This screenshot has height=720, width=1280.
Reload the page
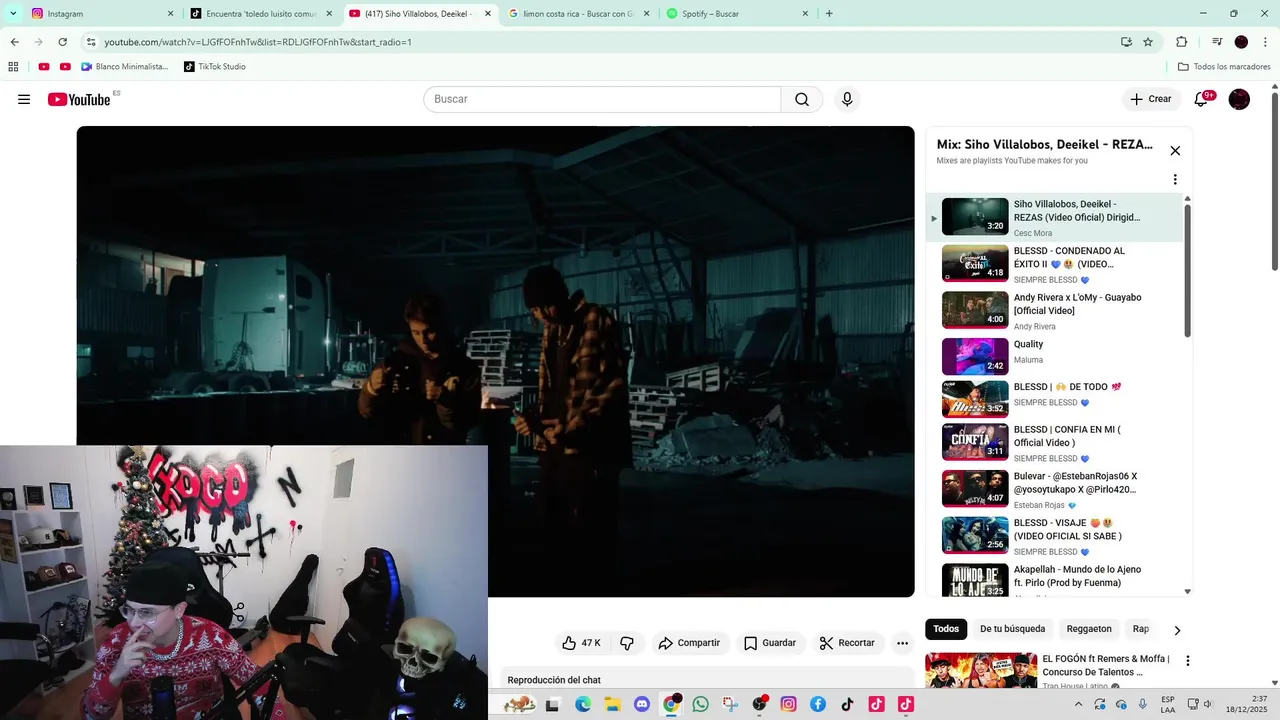(62, 42)
